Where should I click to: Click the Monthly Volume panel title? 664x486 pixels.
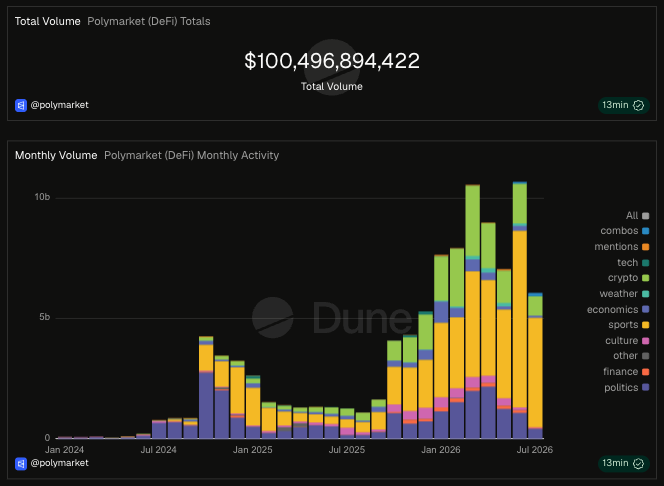point(56,155)
